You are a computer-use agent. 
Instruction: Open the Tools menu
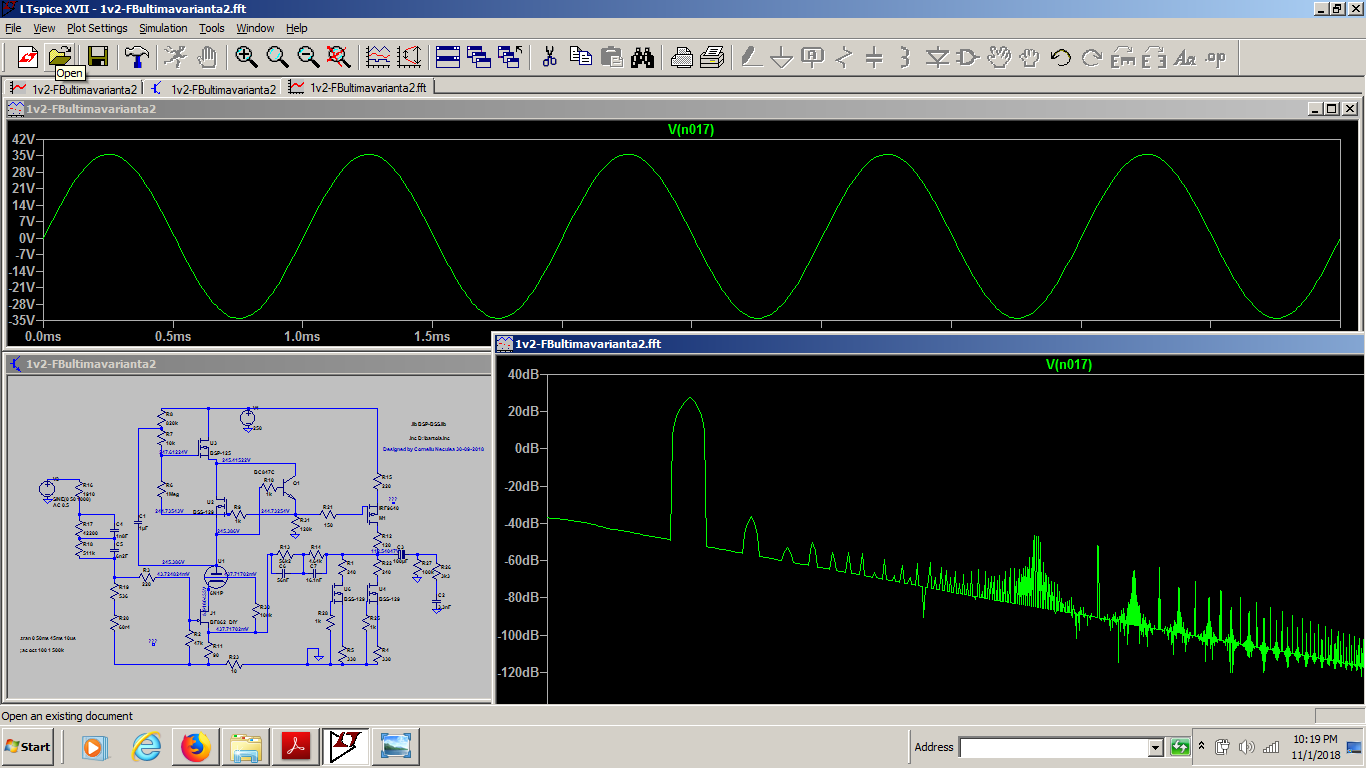[212, 28]
